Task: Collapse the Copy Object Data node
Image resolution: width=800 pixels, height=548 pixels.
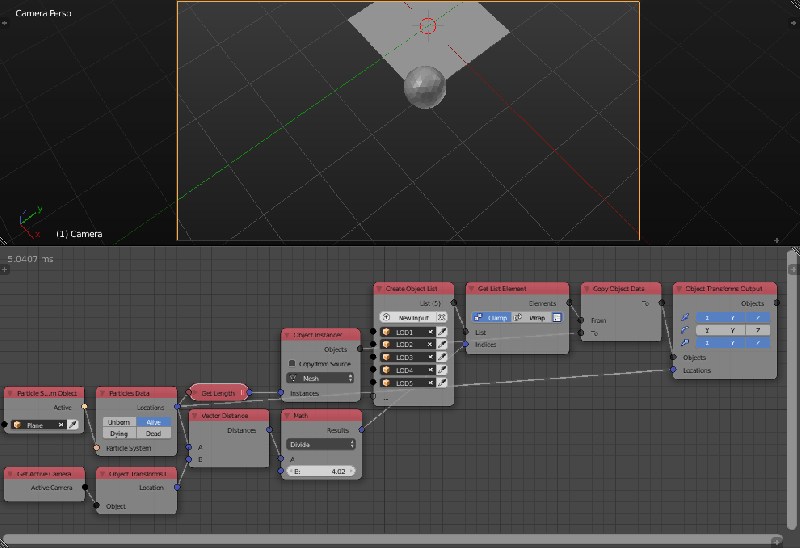Action: click(x=587, y=289)
